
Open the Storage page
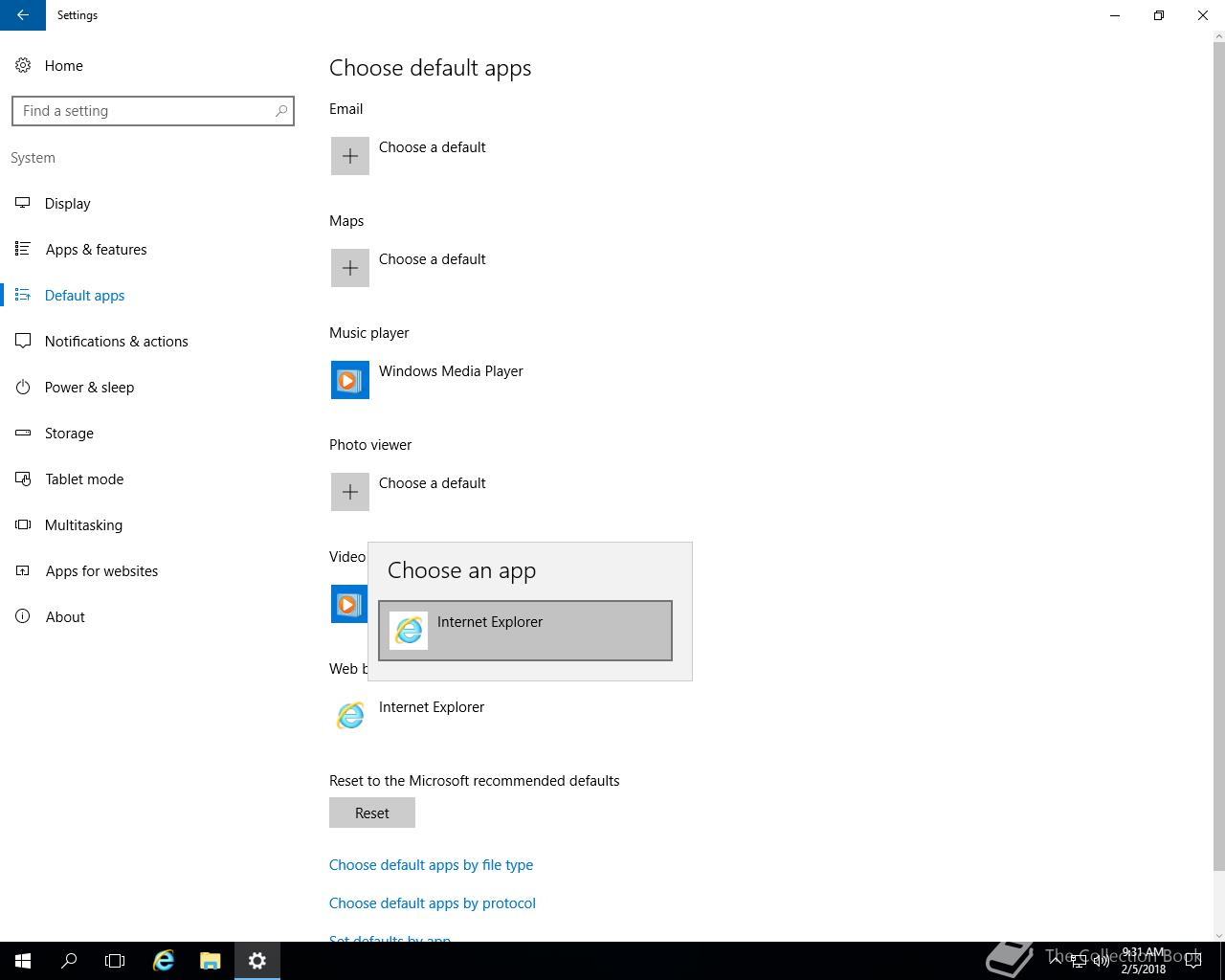69,434
